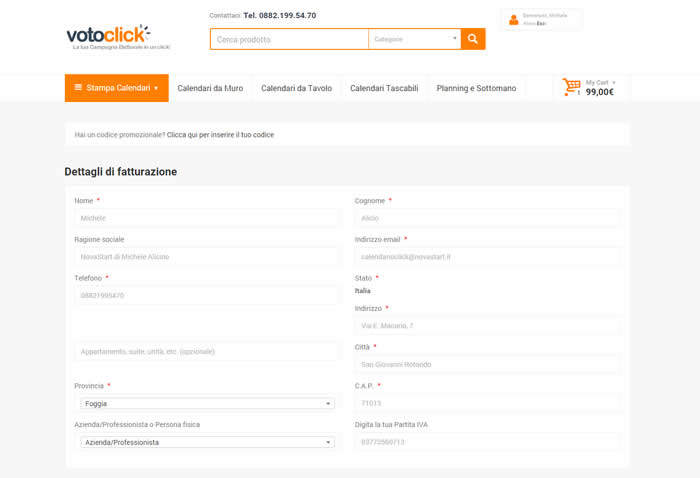
Task: Click the Appartamento, suite, unità optional field
Action: [206, 352]
